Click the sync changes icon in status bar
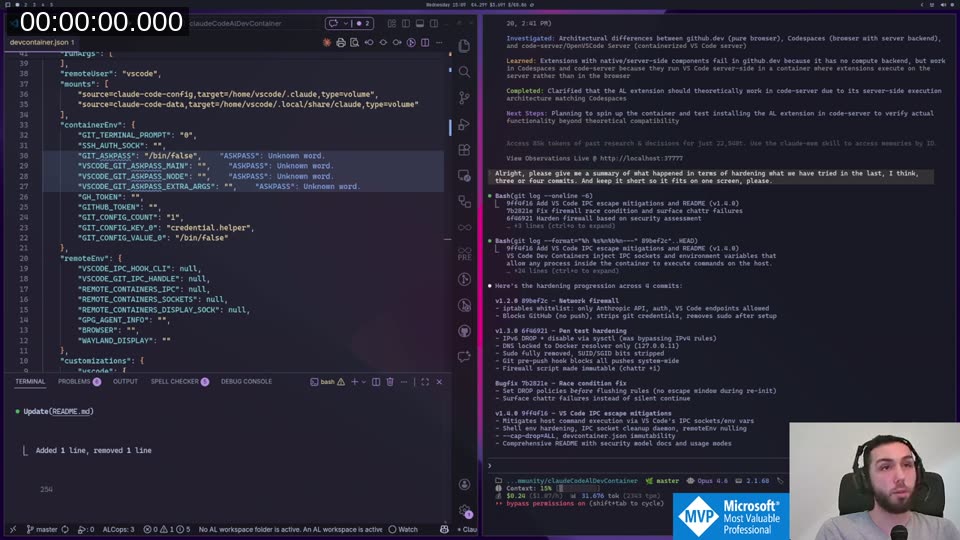The image size is (960, 540). pyautogui.click(x=65, y=529)
